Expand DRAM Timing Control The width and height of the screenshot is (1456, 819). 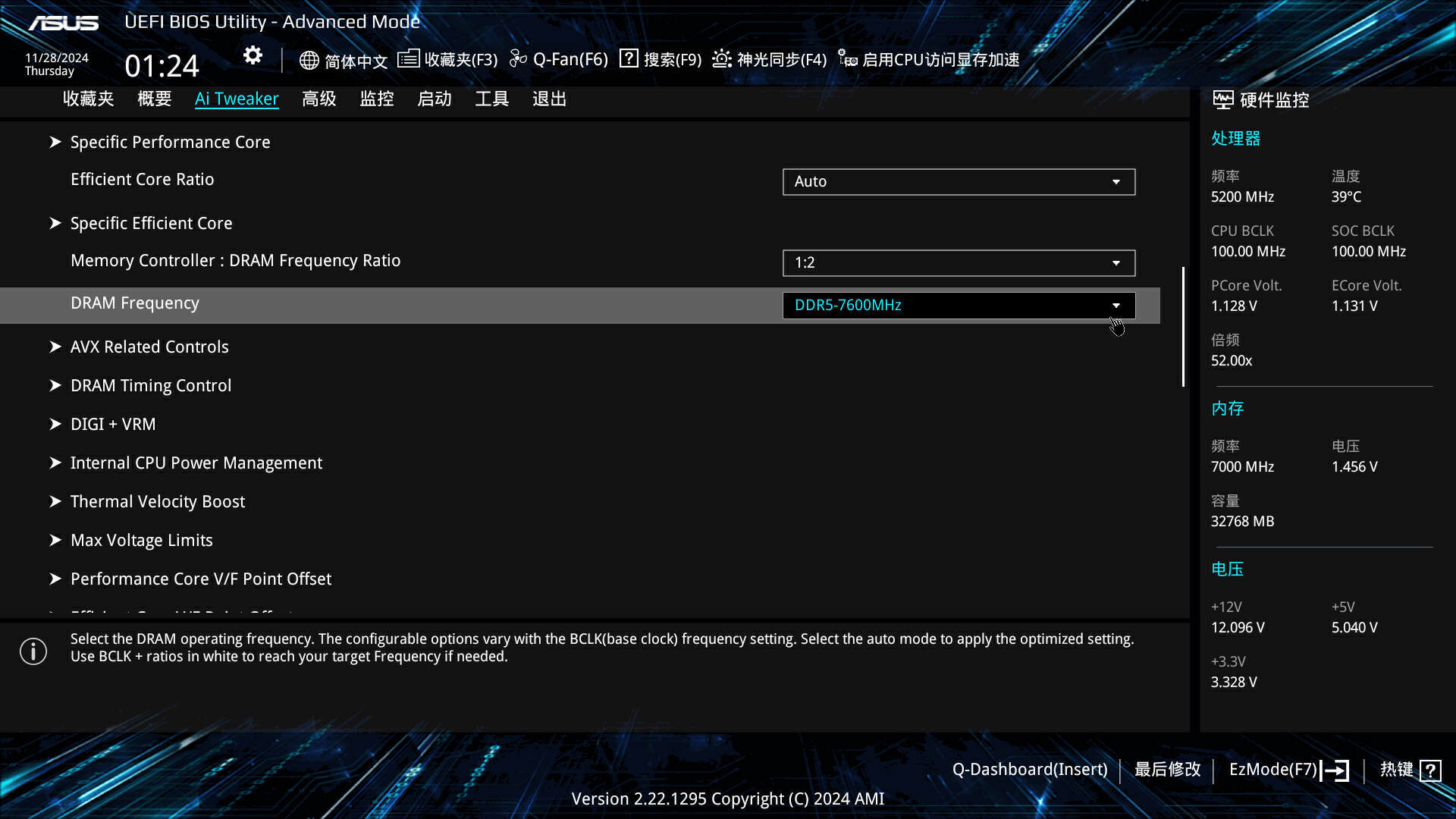151,385
